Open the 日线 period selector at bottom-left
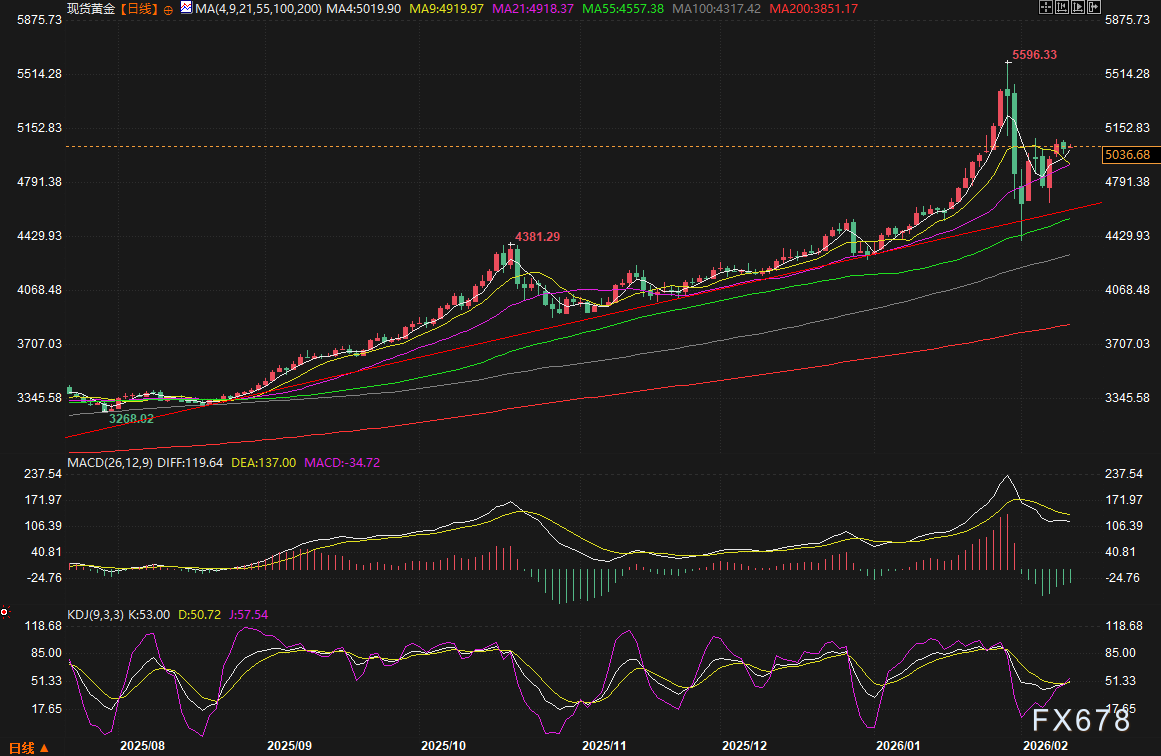Image resolution: width=1161 pixels, height=756 pixels. coord(24,747)
